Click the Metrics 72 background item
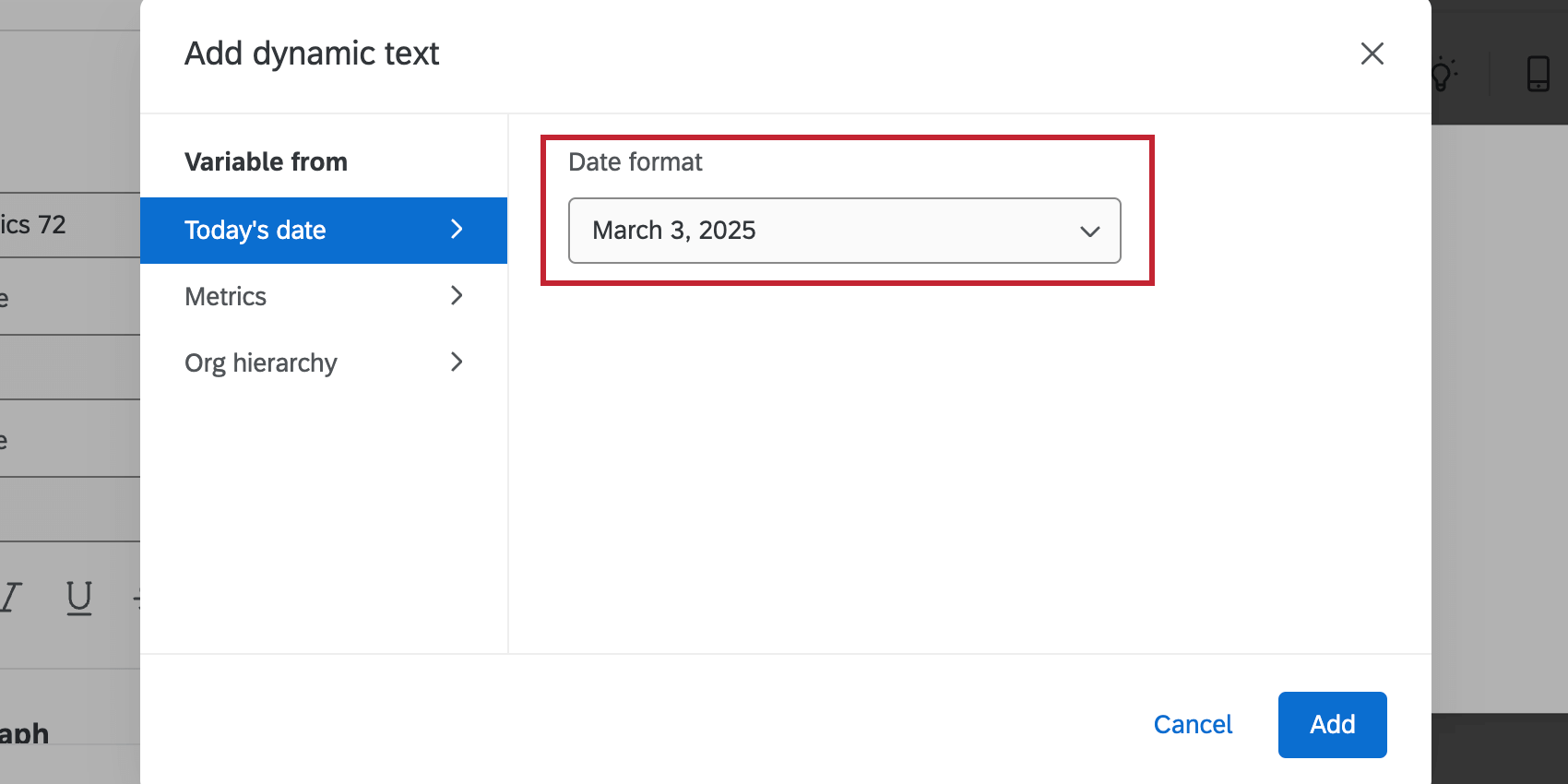 [x=37, y=224]
